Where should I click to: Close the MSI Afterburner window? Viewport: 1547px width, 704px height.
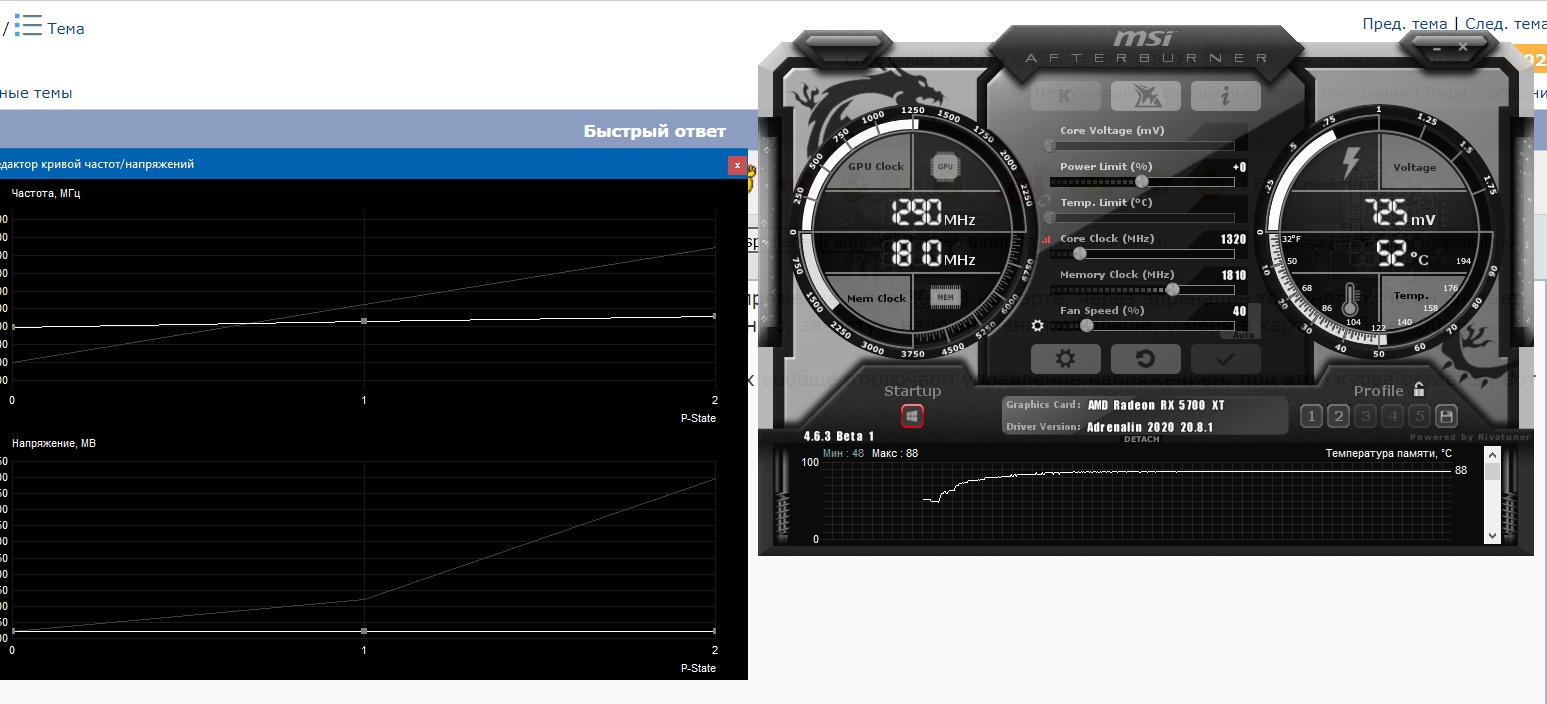(1463, 46)
